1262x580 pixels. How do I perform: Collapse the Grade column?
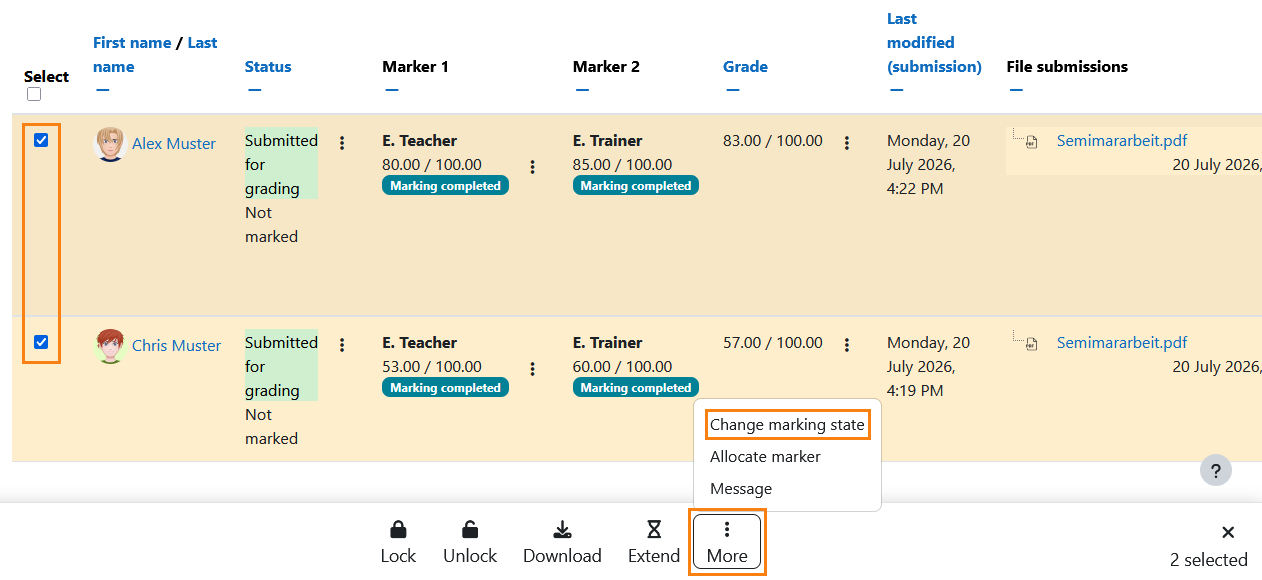(732, 90)
